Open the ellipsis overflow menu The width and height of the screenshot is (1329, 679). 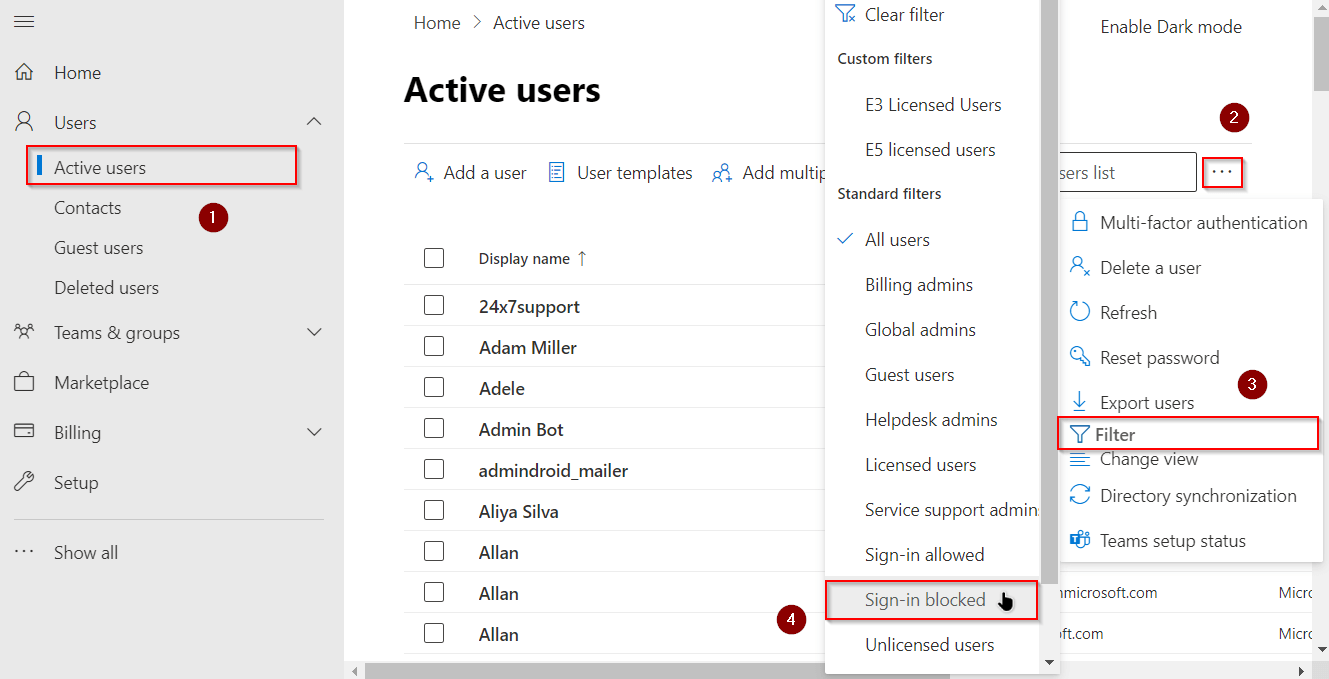(1222, 172)
